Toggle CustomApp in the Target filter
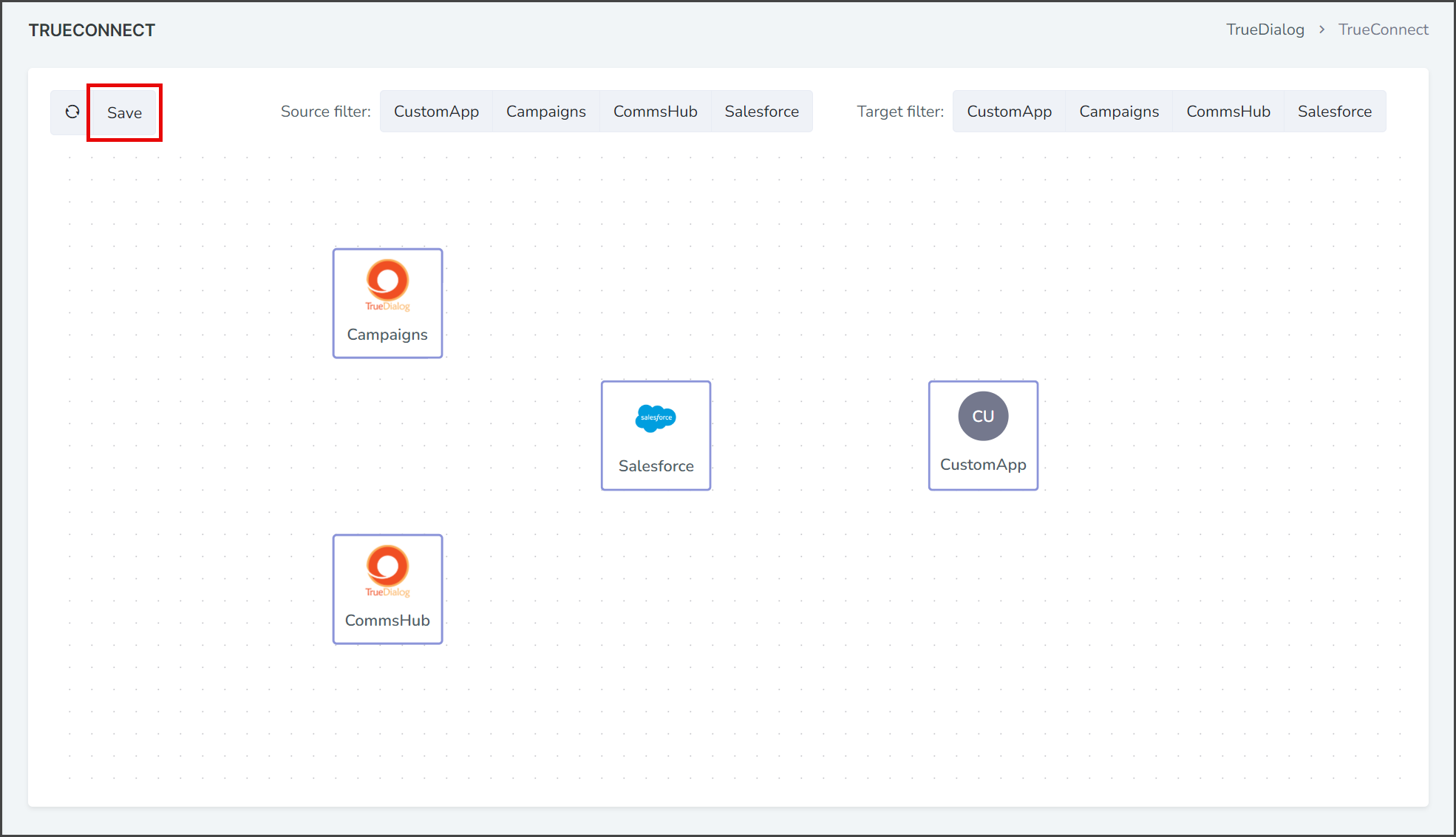This screenshot has width=1456, height=837. [1009, 112]
